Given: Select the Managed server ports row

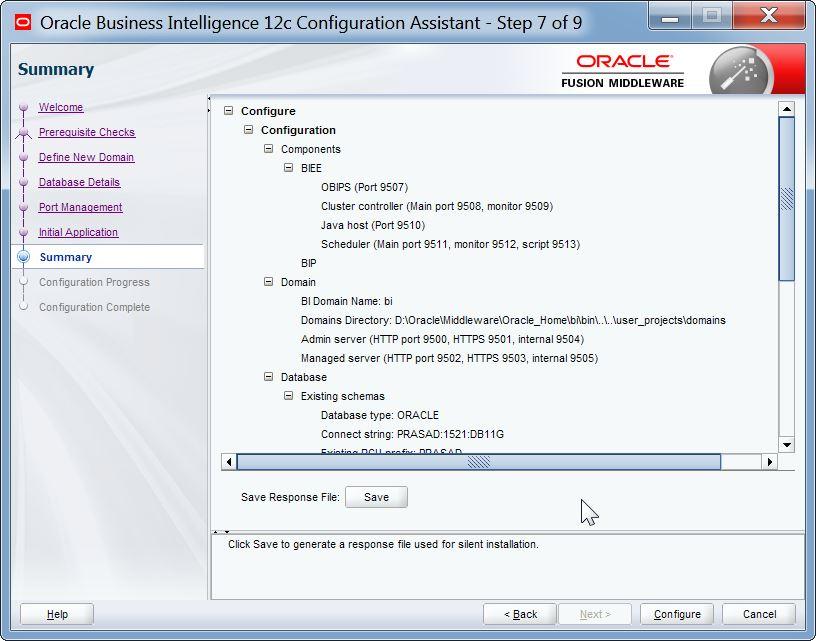Looking at the screenshot, I should tap(449, 358).
